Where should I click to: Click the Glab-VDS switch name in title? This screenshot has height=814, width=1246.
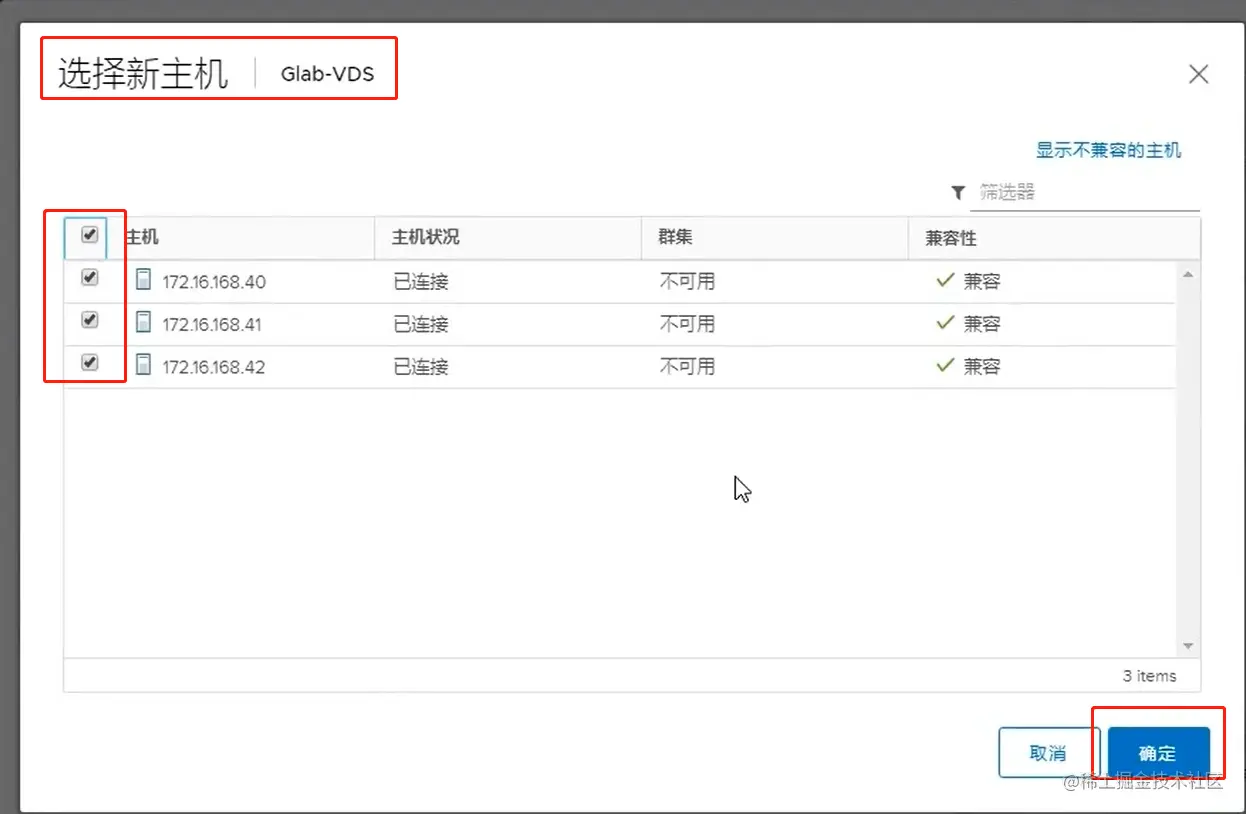(x=327, y=74)
